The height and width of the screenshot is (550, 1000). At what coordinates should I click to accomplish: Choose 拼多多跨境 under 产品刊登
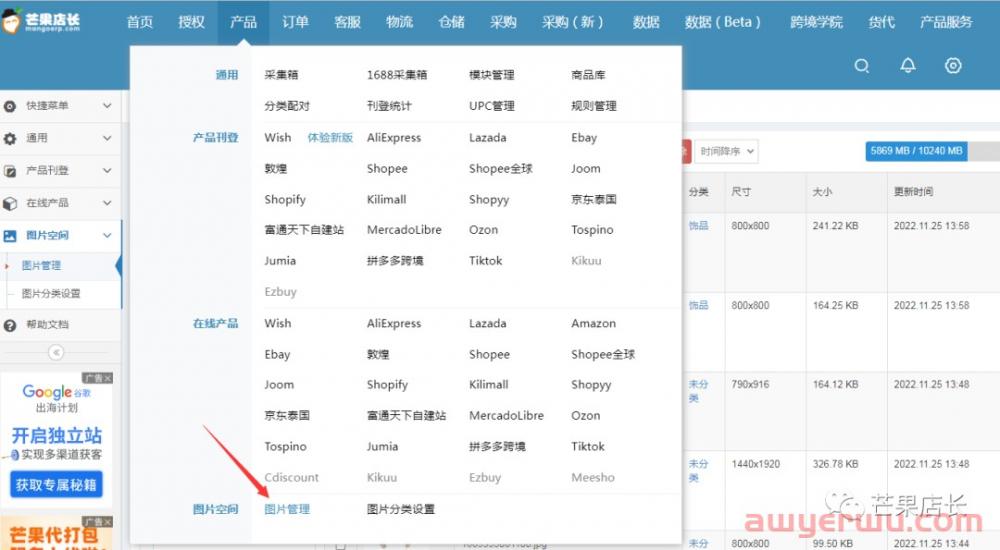(x=395, y=260)
